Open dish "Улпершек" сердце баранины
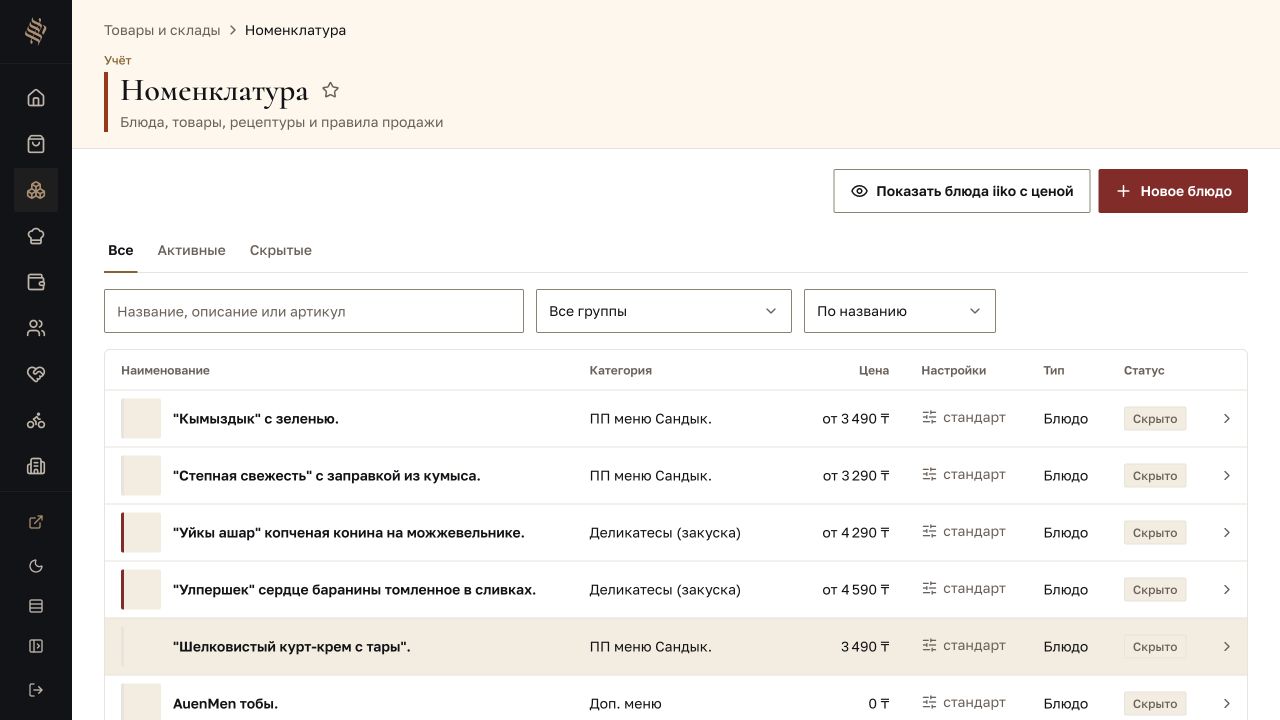The height and width of the screenshot is (720, 1280). click(x=354, y=590)
